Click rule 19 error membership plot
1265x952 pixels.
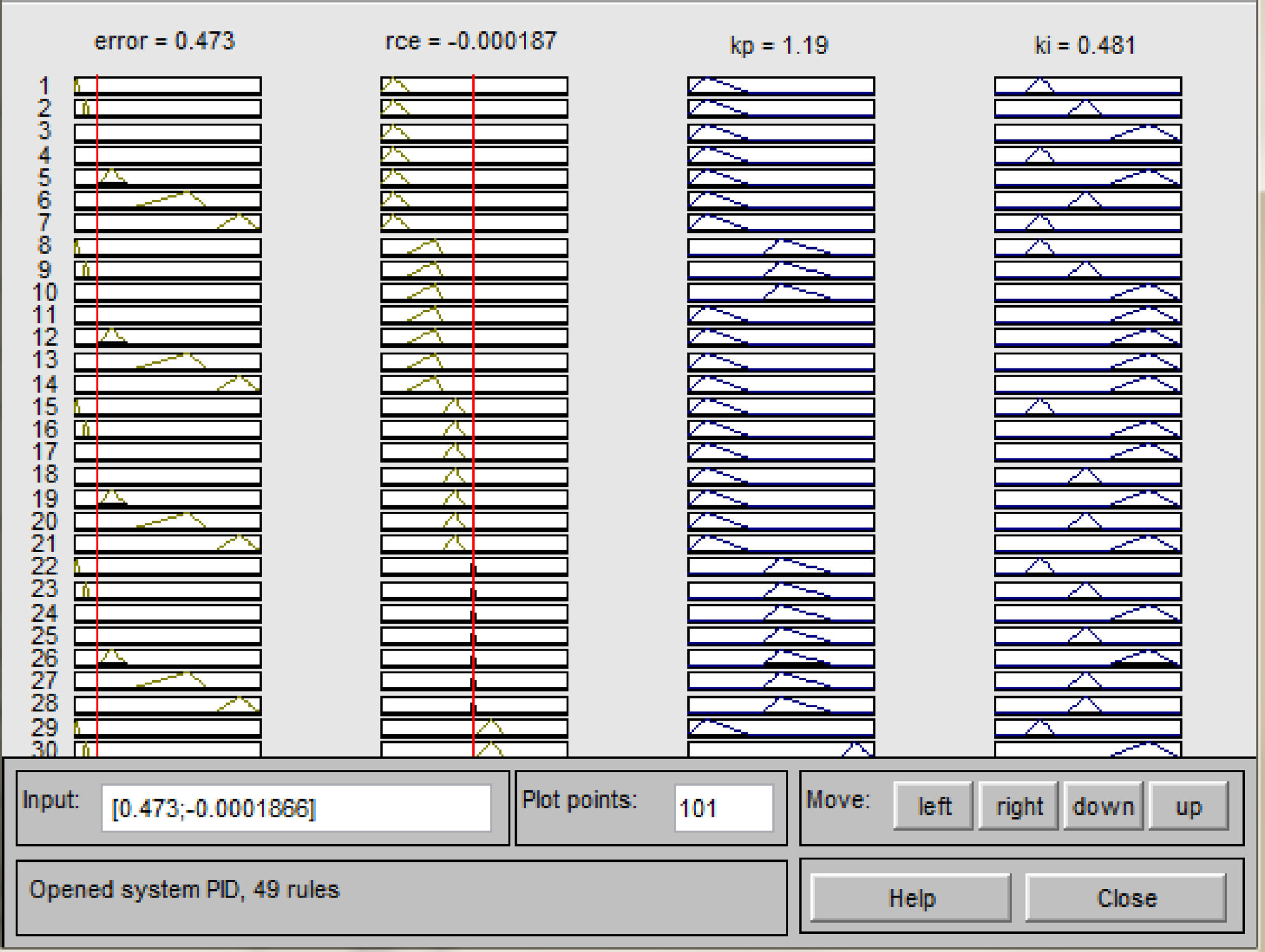tap(167, 499)
